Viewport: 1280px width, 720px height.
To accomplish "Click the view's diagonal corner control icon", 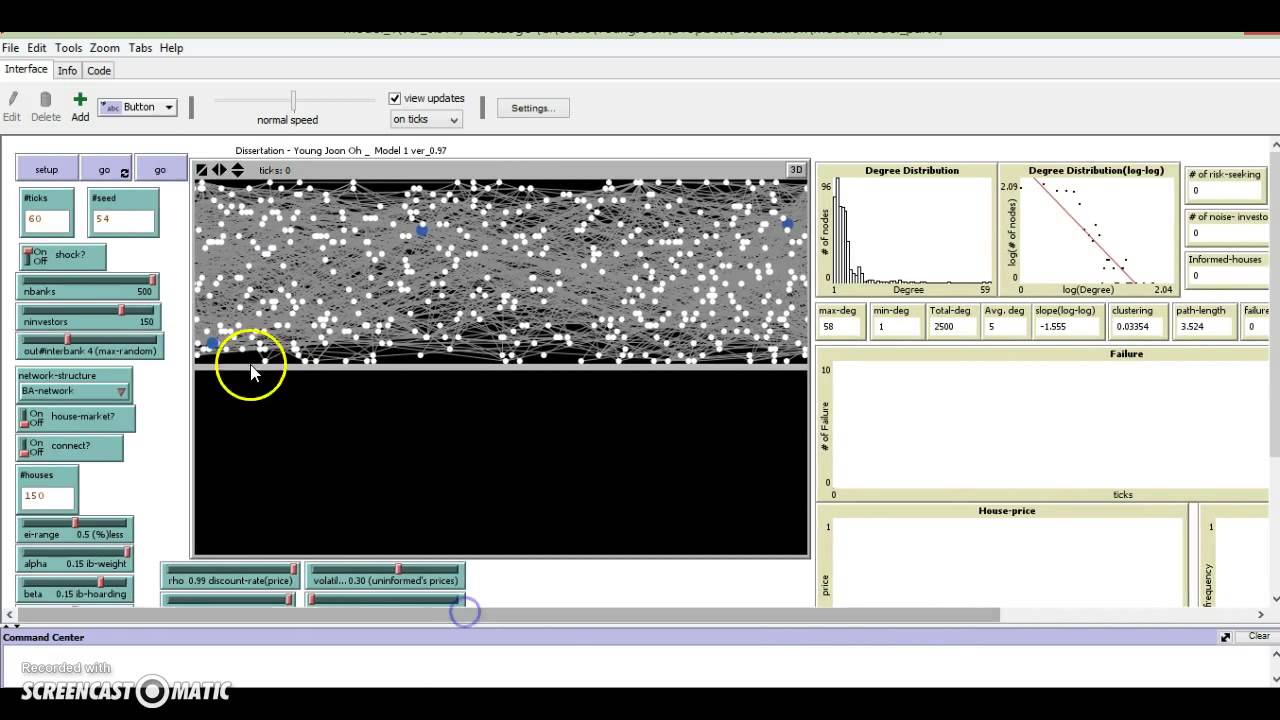I will [x=202, y=170].
